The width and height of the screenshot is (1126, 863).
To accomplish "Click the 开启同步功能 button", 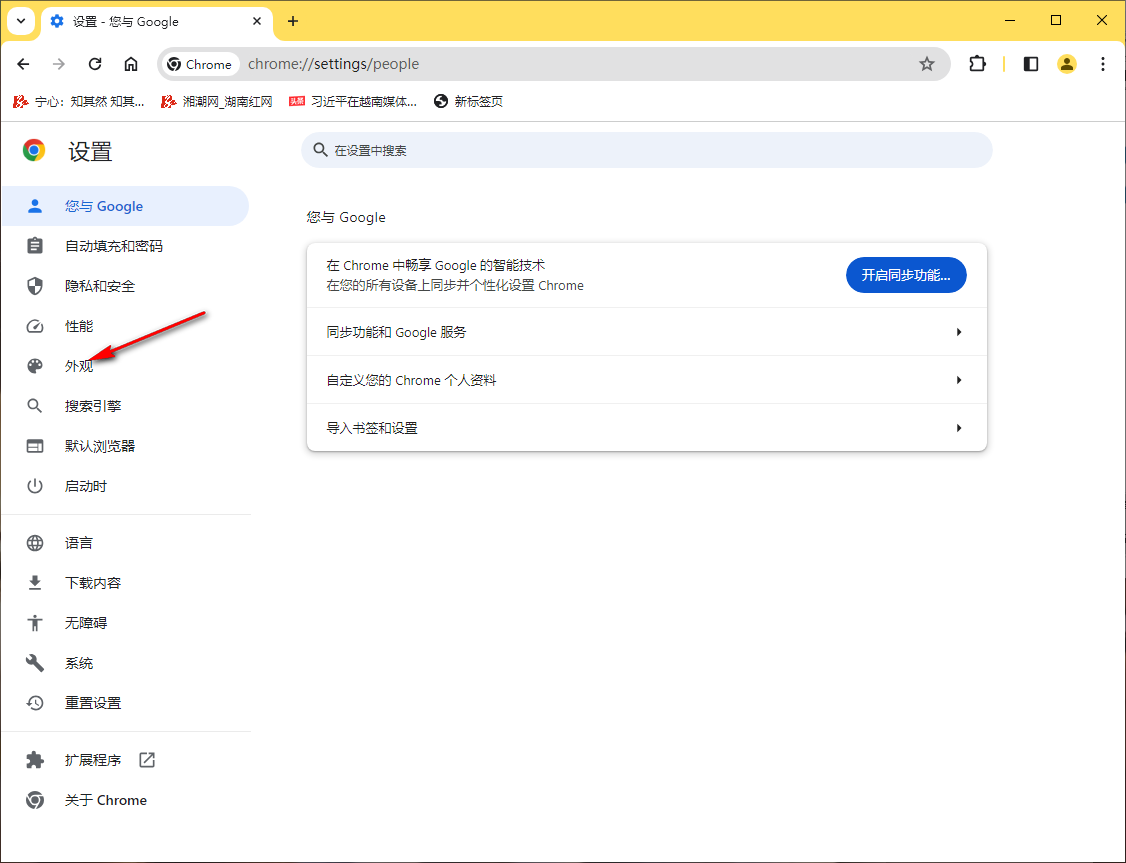I will tap(906, 275).
